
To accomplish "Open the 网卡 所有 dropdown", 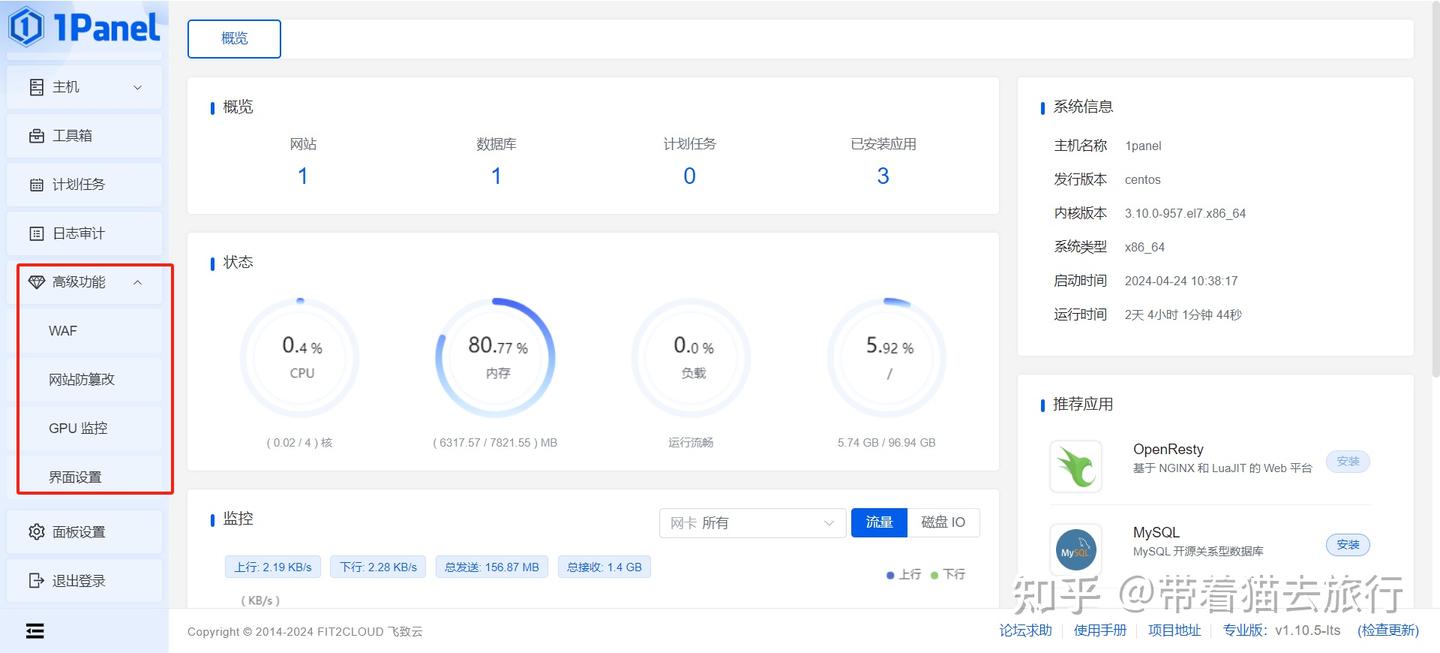I will [x=752, y=522].
